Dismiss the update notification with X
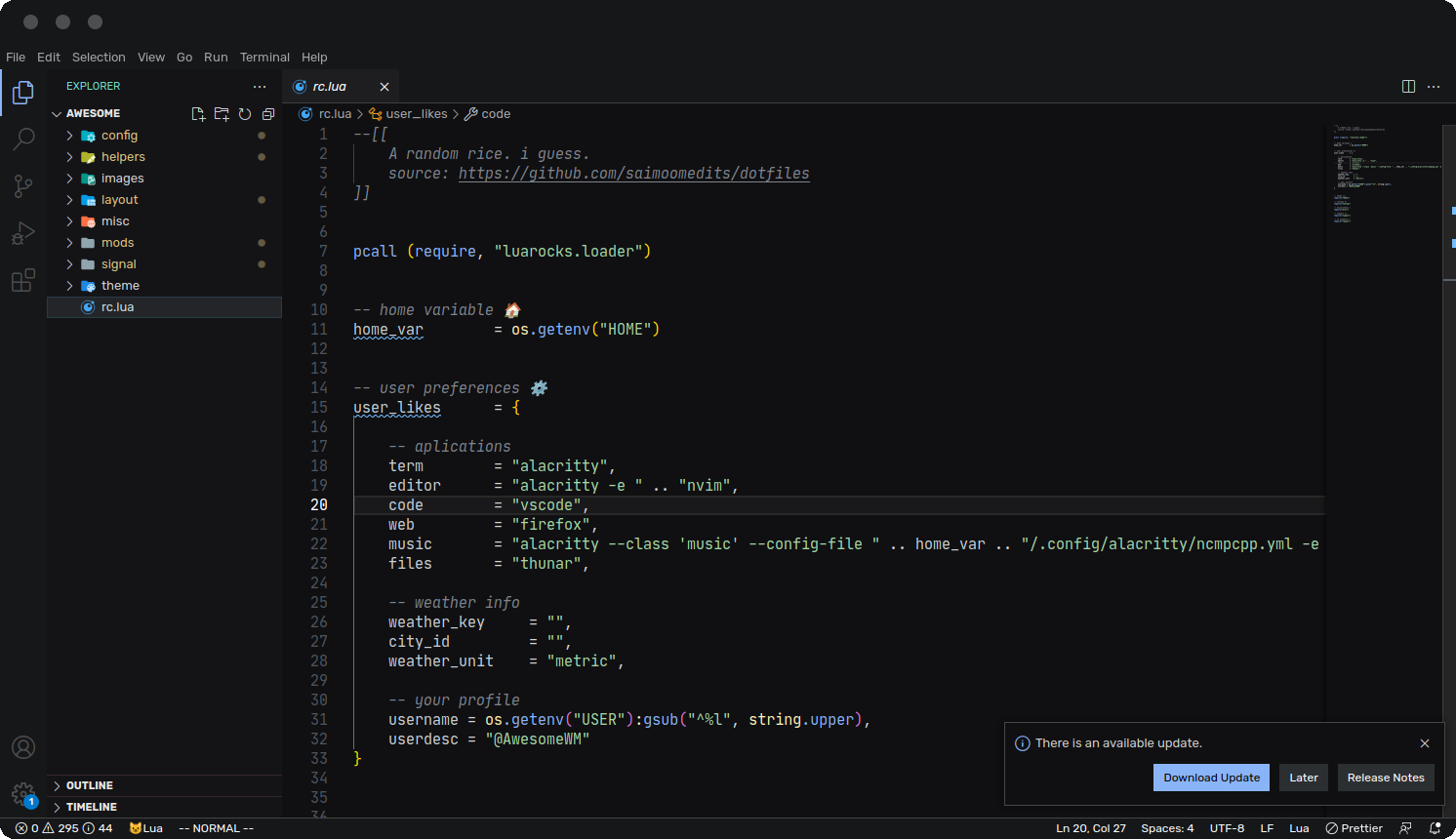The width and height of the screenshot is (1456, 839). (x=1425, y=743)
